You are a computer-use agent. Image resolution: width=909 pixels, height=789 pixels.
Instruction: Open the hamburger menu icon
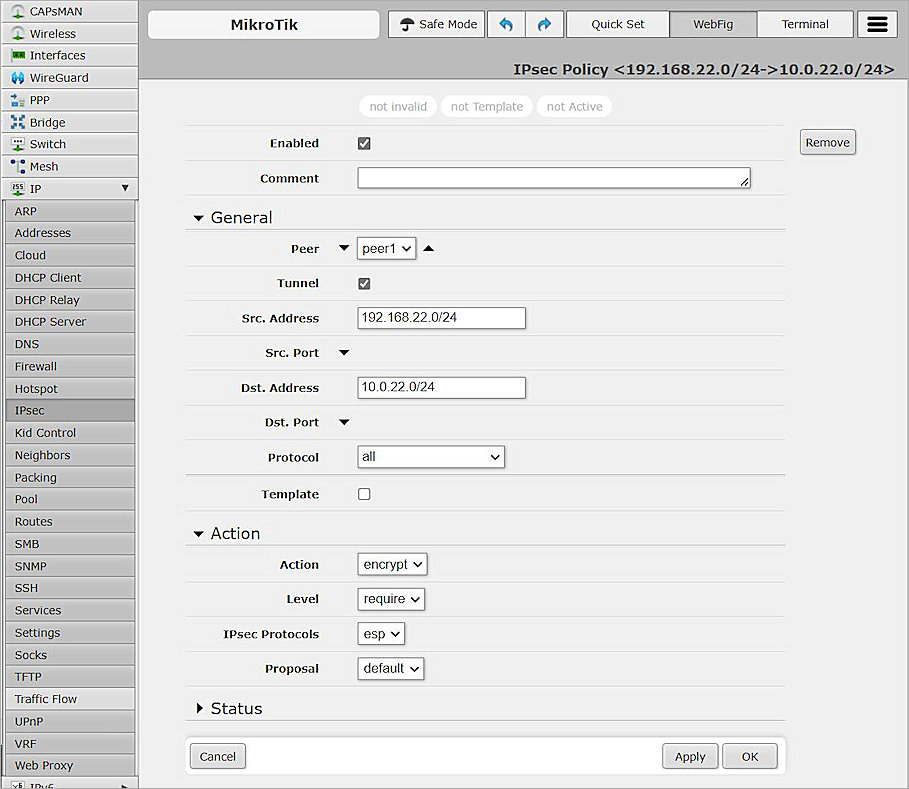point(877,25)
